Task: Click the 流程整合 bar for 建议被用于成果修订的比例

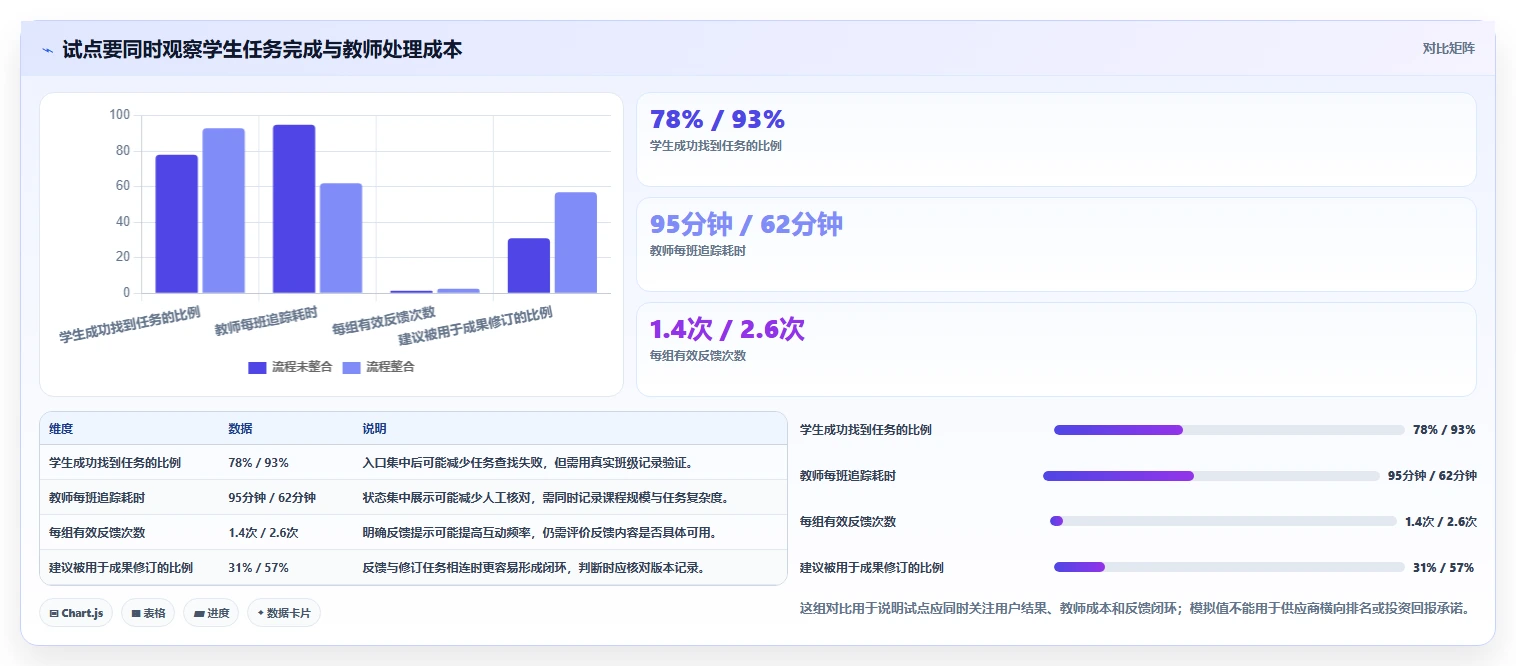Action: click(x=576, y=243)
